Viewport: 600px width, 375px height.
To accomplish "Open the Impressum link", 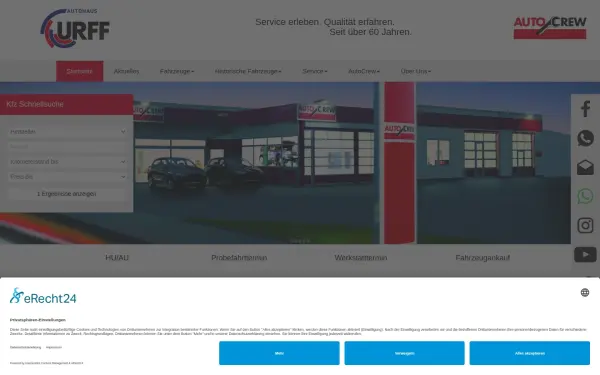I will click(x=54, y=347).
